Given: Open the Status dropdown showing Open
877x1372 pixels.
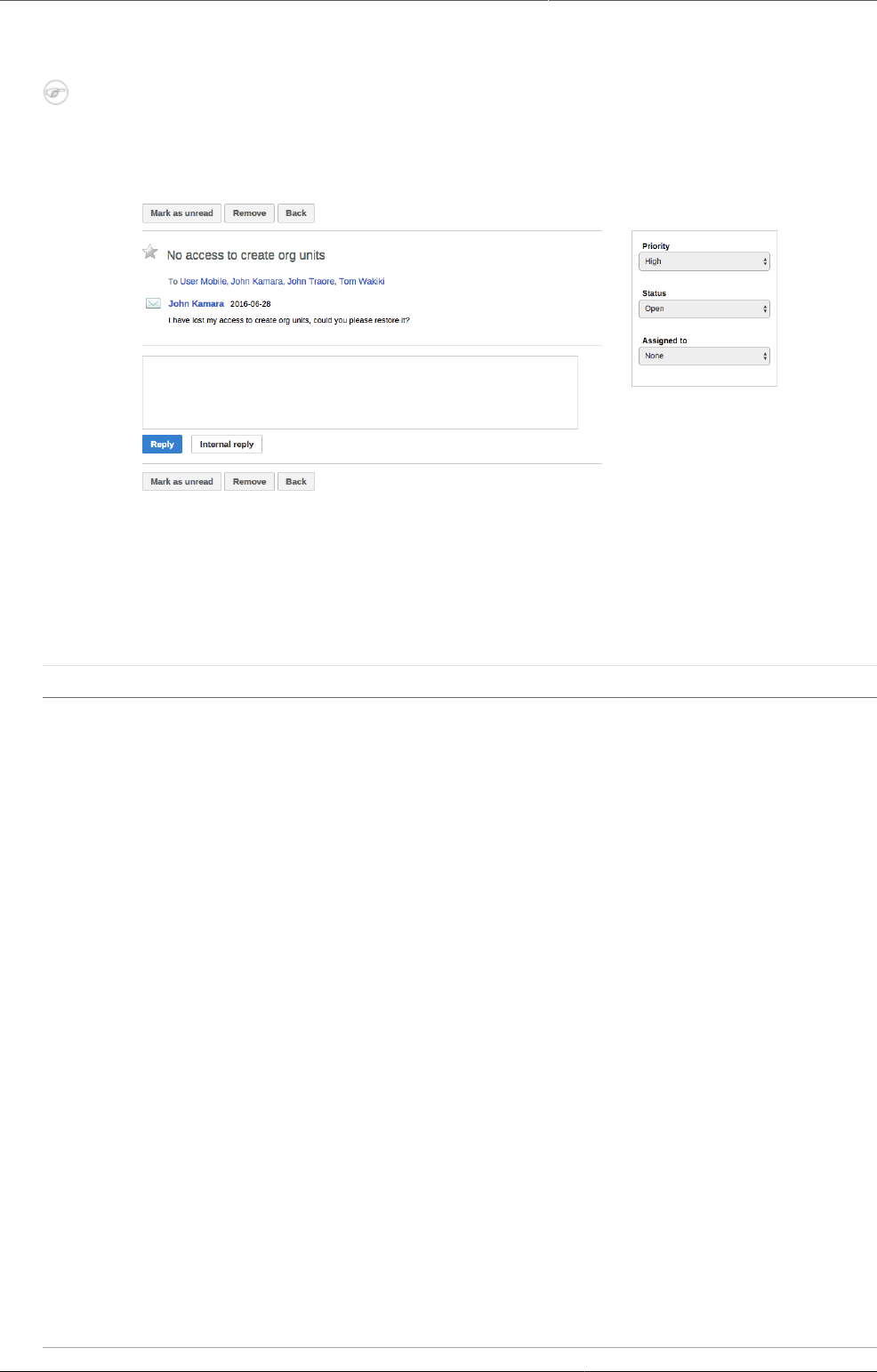Looking at the screenshot, I should 704,309.
